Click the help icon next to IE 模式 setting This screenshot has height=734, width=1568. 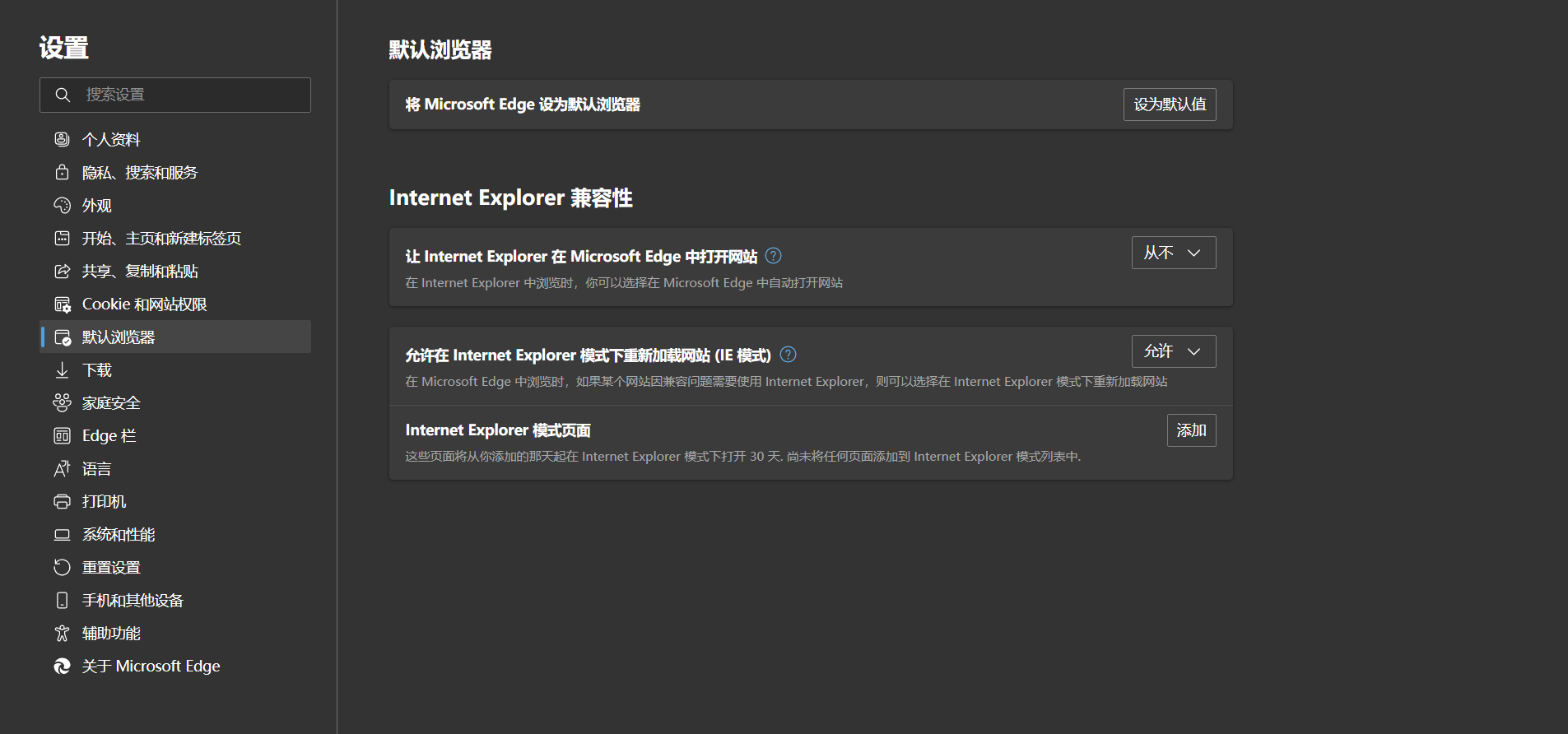[788, 354]
